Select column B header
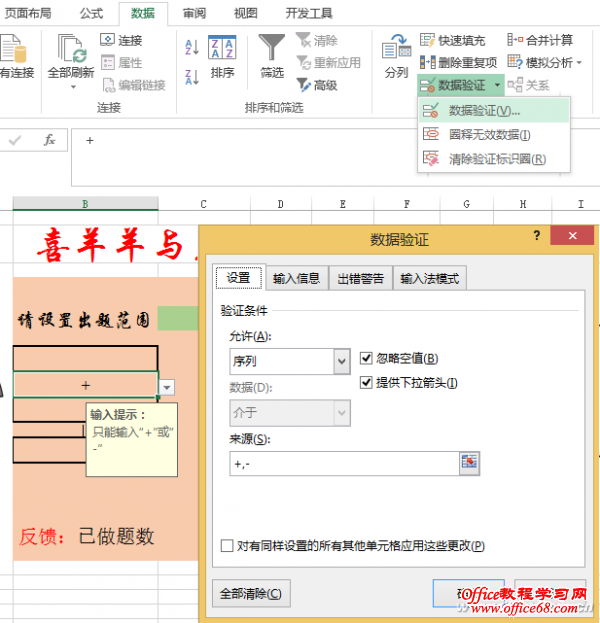The height and width of the screenshot is (623, 600). tap(85, 204)
